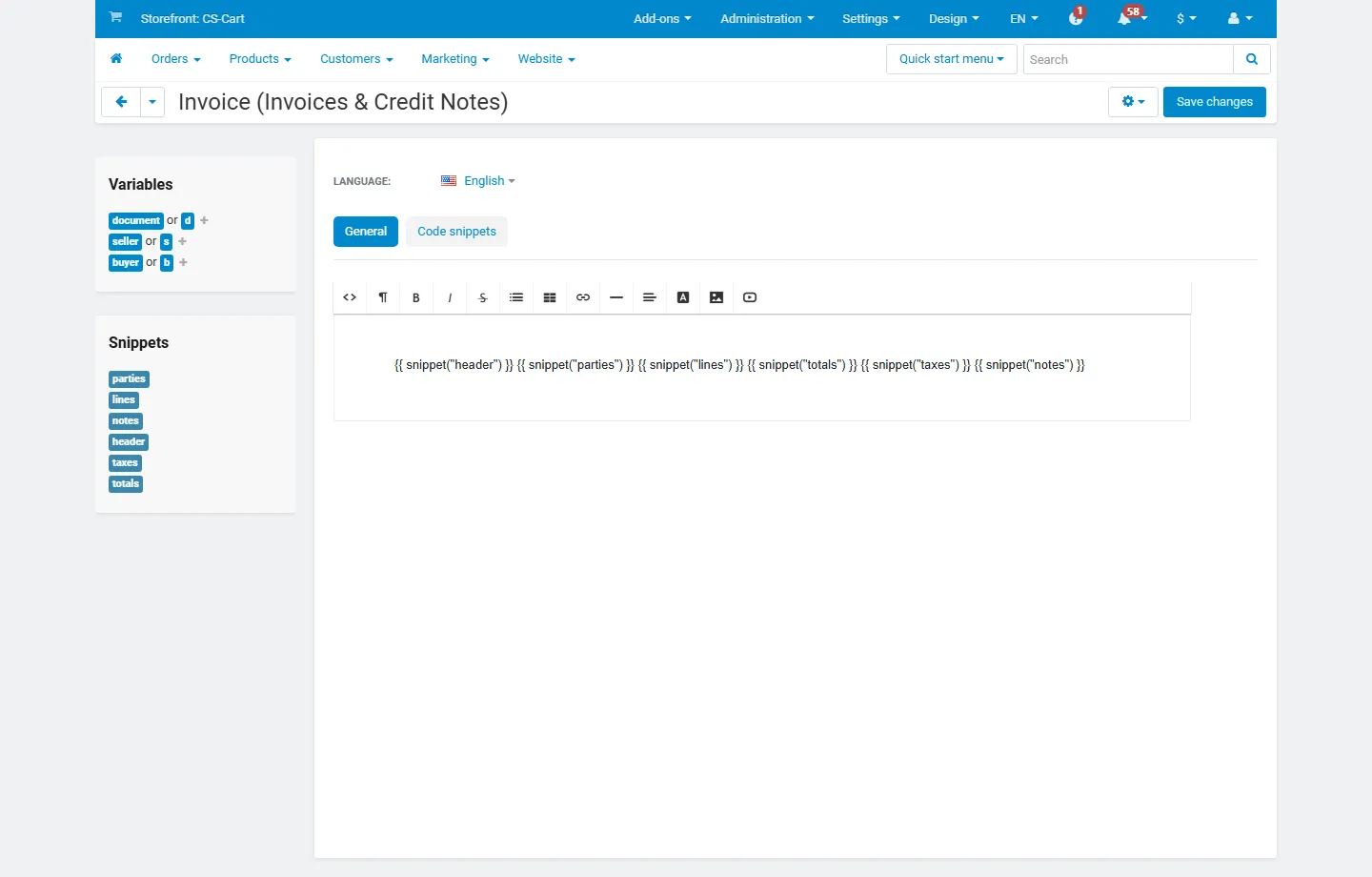Insert a horizontal line in editor

coord(616,297)
